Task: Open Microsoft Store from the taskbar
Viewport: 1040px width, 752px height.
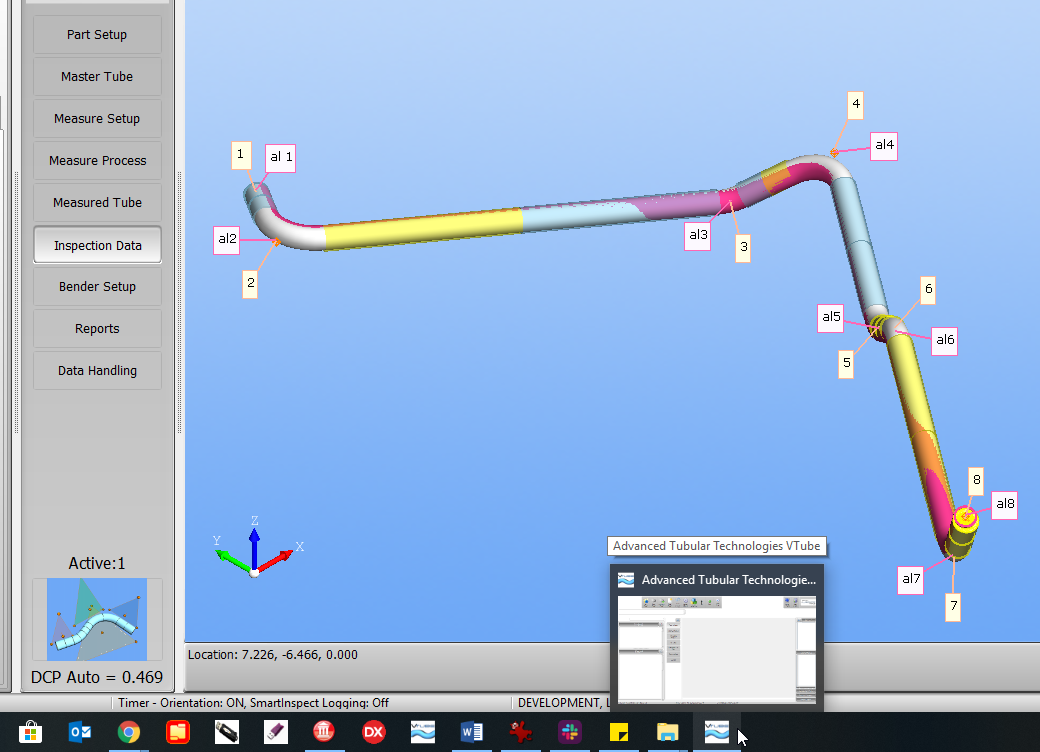Action: click(31, 733)
